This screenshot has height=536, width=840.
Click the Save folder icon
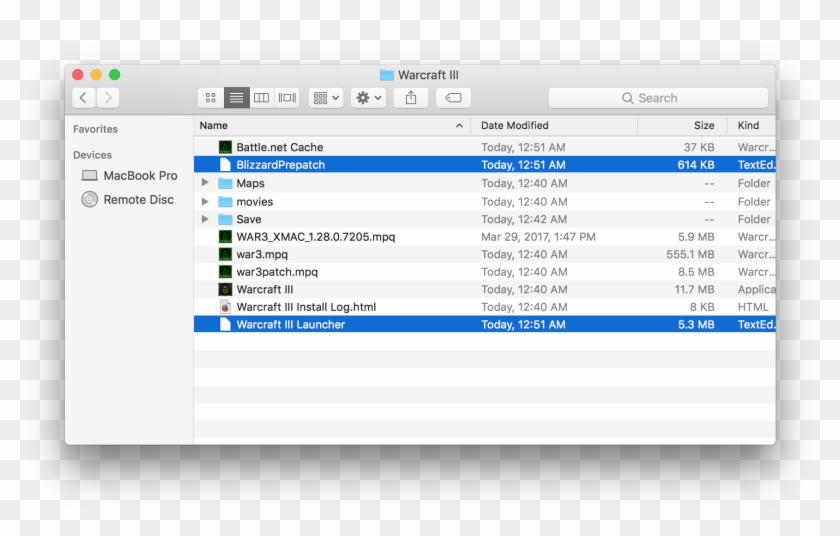click(x=225, y=219)
